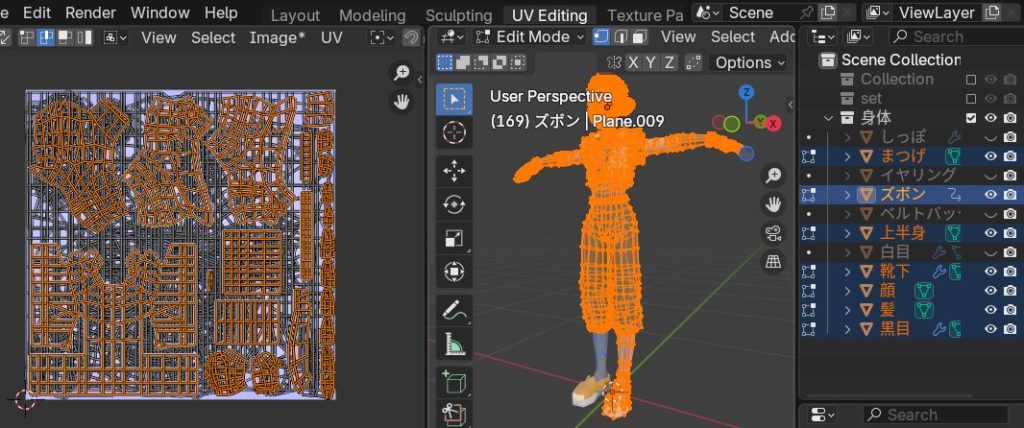1024x428 pixels.
Task: Switch to the Modeling workspace tab
Action: click(x=372, y=16)
